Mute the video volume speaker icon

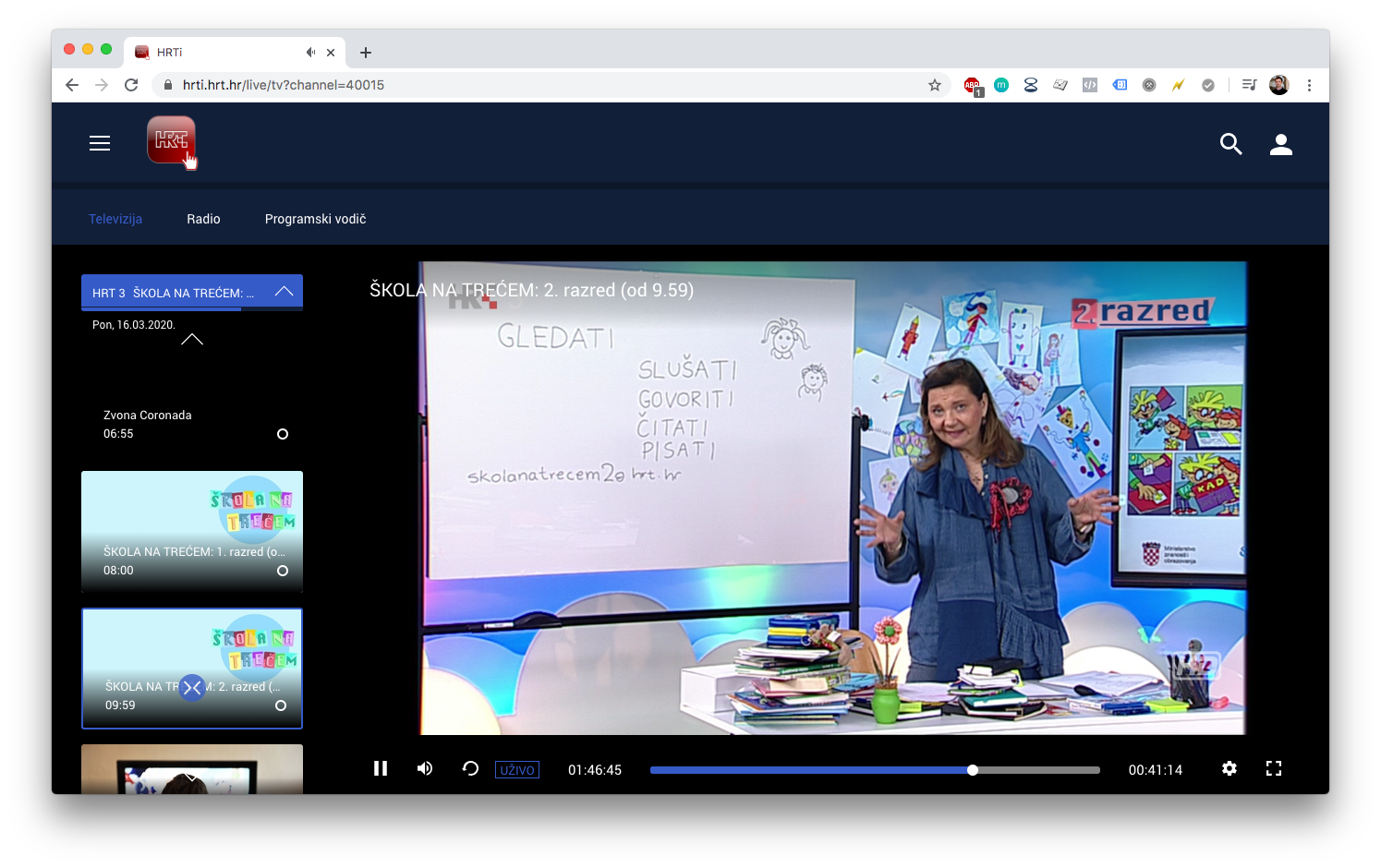point(425,768)
